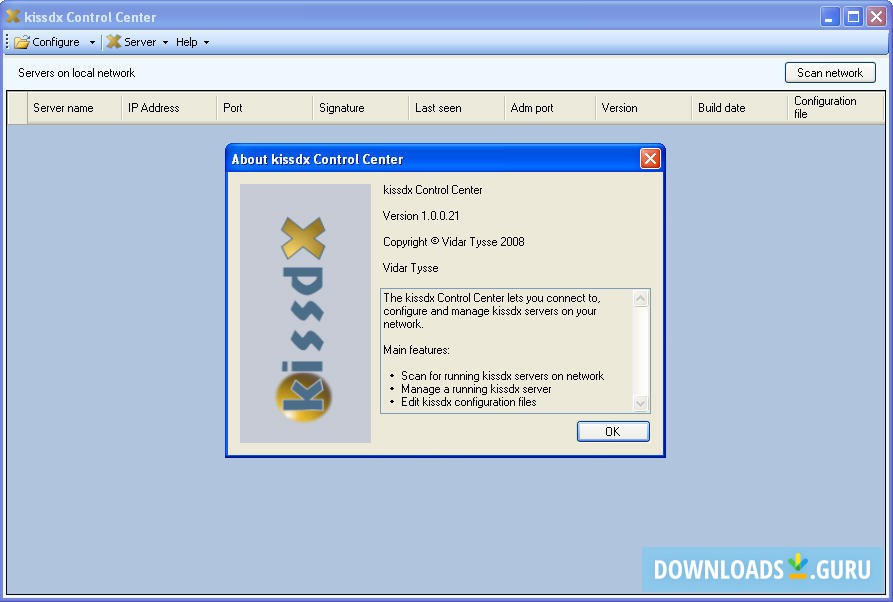Open the Configure menu
This screenshot has height=602, width=893.
[55, 42]
